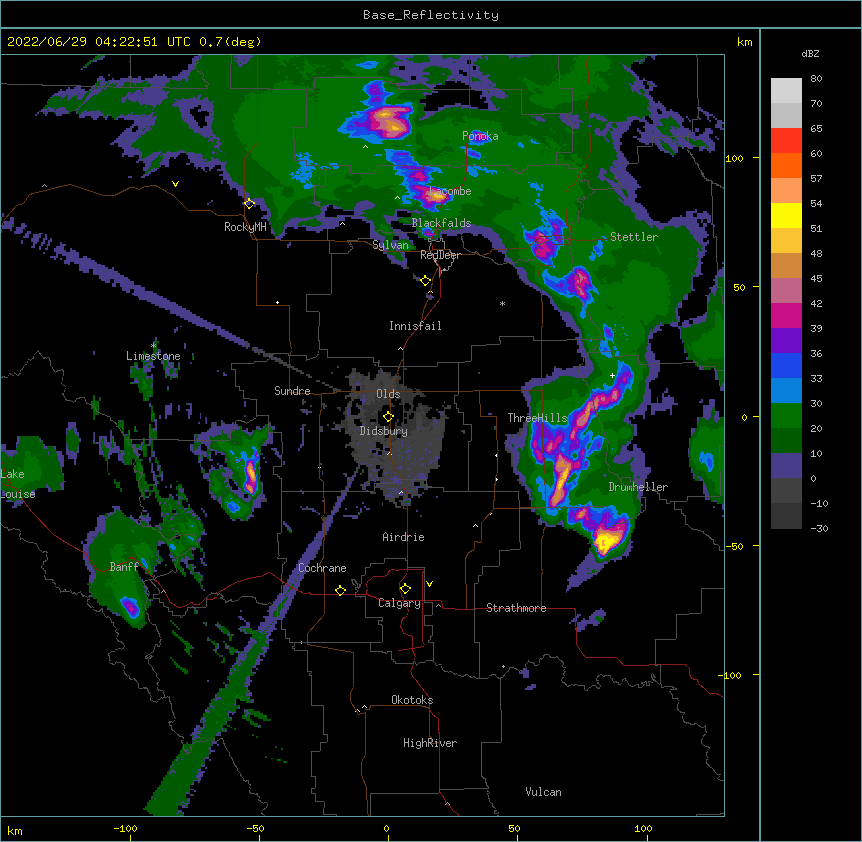Viewport: 862px width, 842px height.
Task: Click the Okotoks label
Action: tap(412, 700)
